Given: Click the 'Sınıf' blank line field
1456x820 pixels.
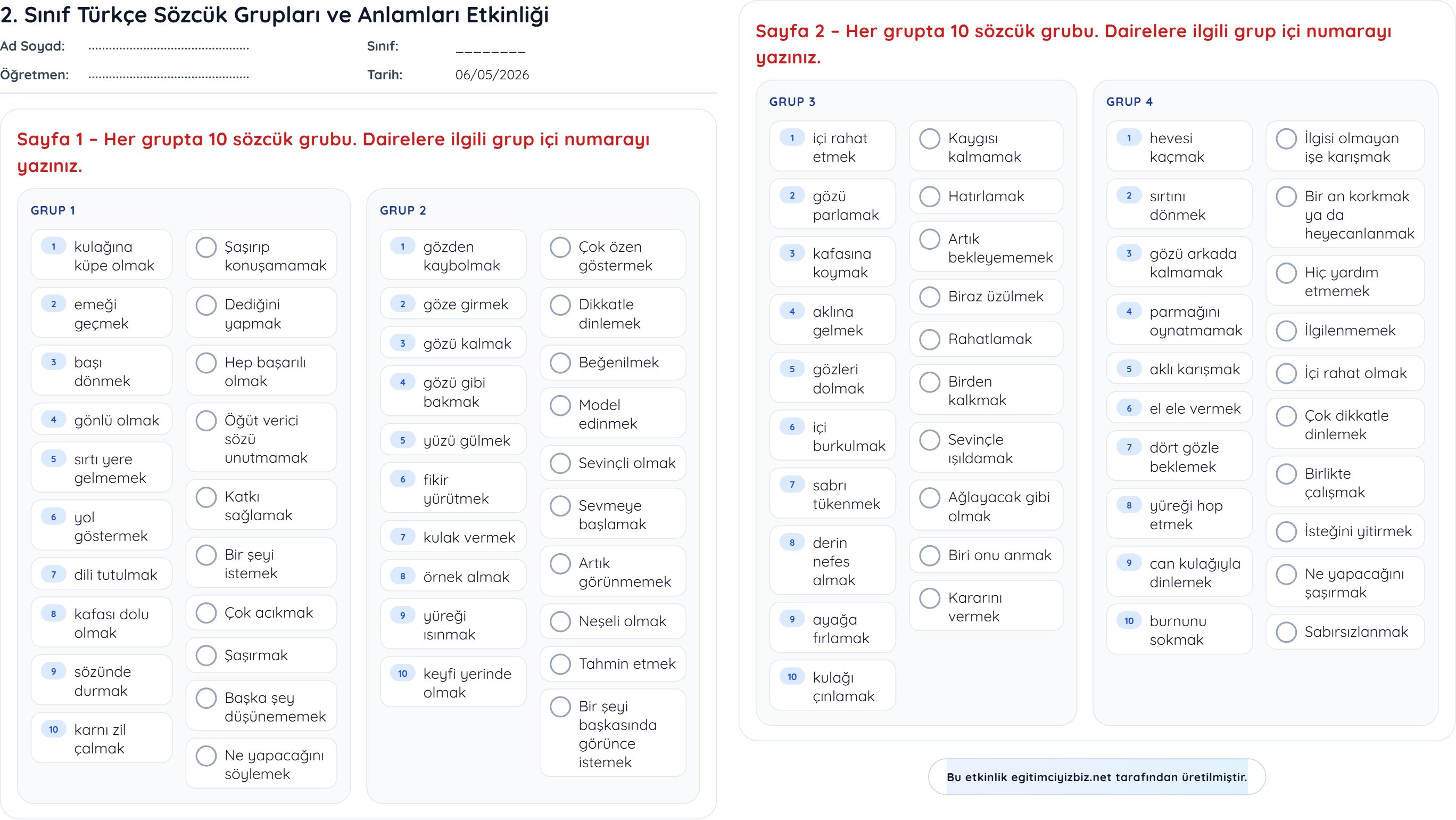Looking at the screenshot, I should [491, 47].
